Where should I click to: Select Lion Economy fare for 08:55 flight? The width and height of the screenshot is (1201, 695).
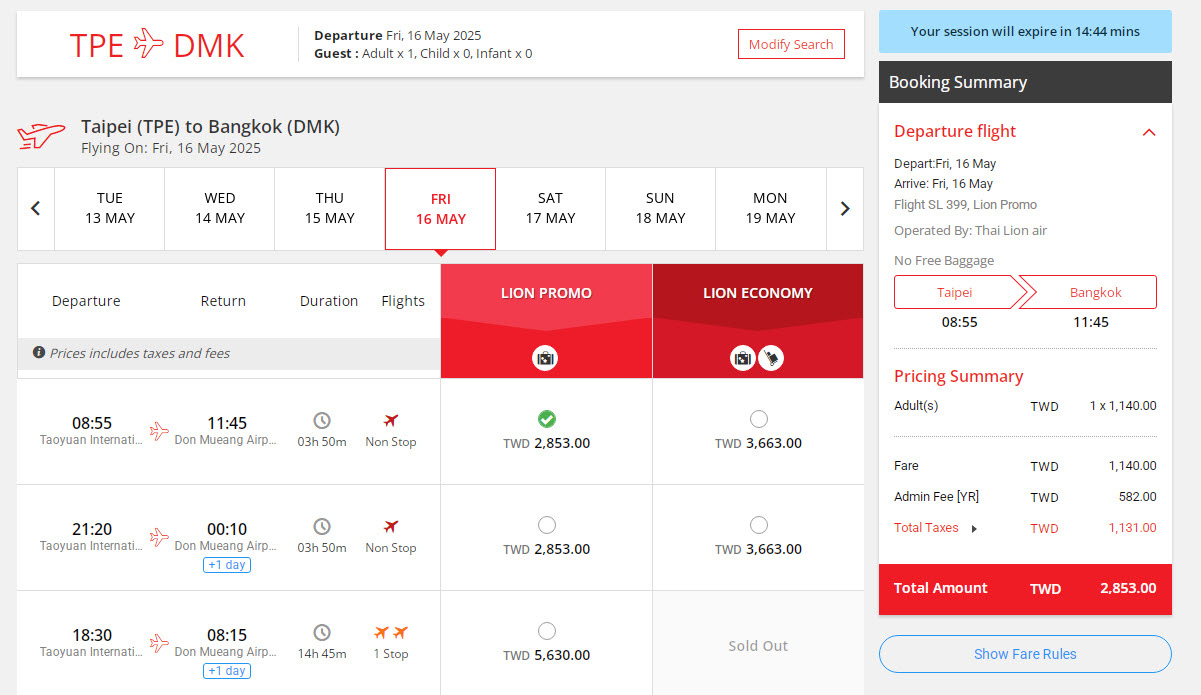coord(759,419)
